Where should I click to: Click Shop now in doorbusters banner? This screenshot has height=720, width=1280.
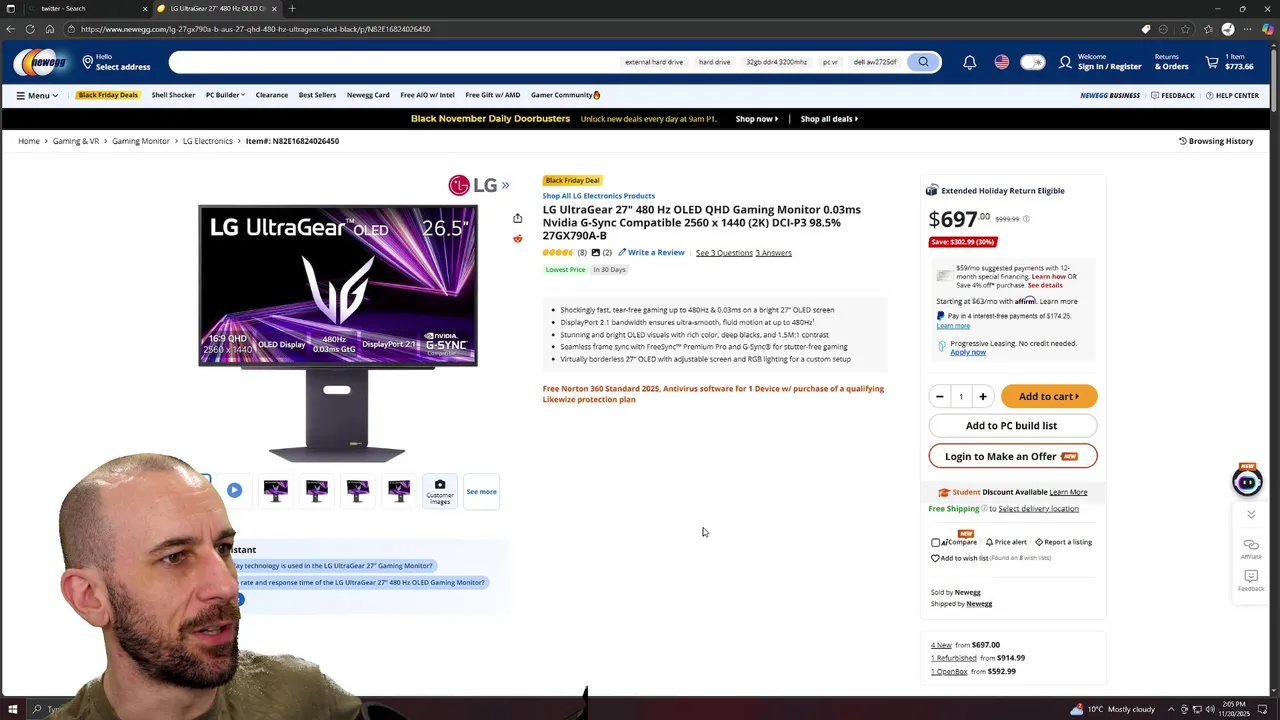pos(756,119)
